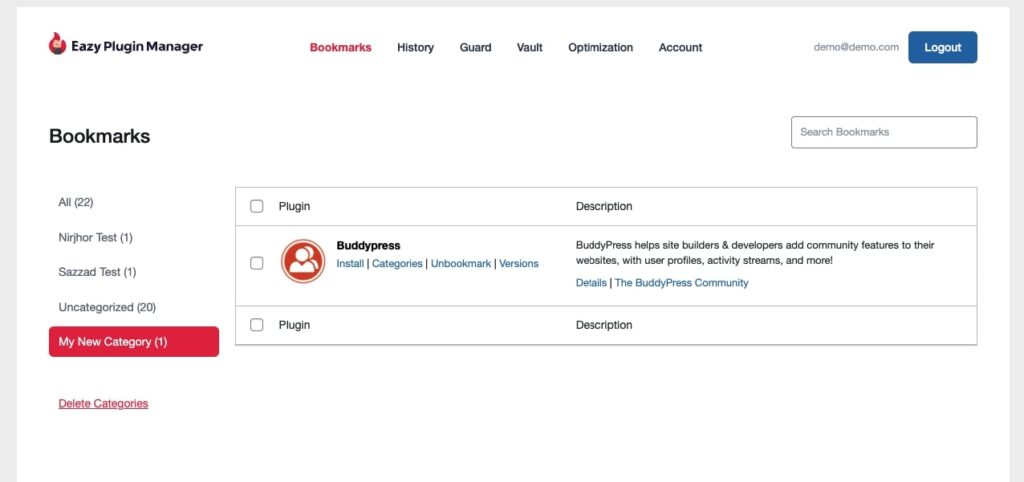Open the Vault nav tab
The image size is (1024, 482).
pyautogui.click(x=530, y=47)
